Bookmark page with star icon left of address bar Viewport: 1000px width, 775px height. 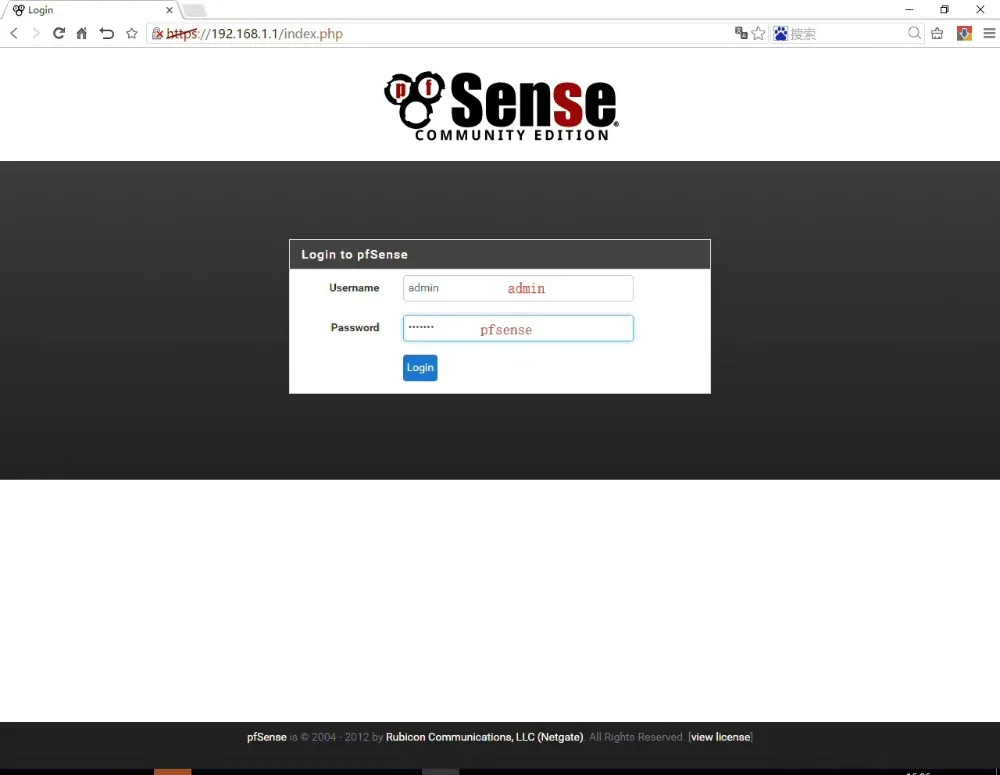(131, 33)
